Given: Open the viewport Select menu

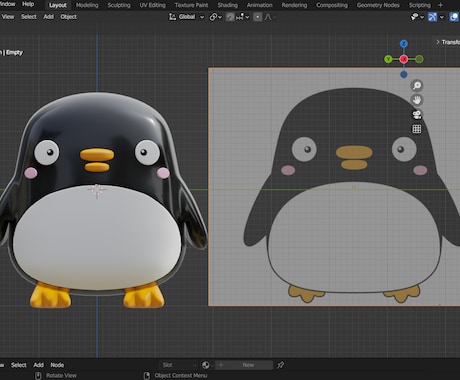Looking at the screenshot, I should tap(29, 17).
